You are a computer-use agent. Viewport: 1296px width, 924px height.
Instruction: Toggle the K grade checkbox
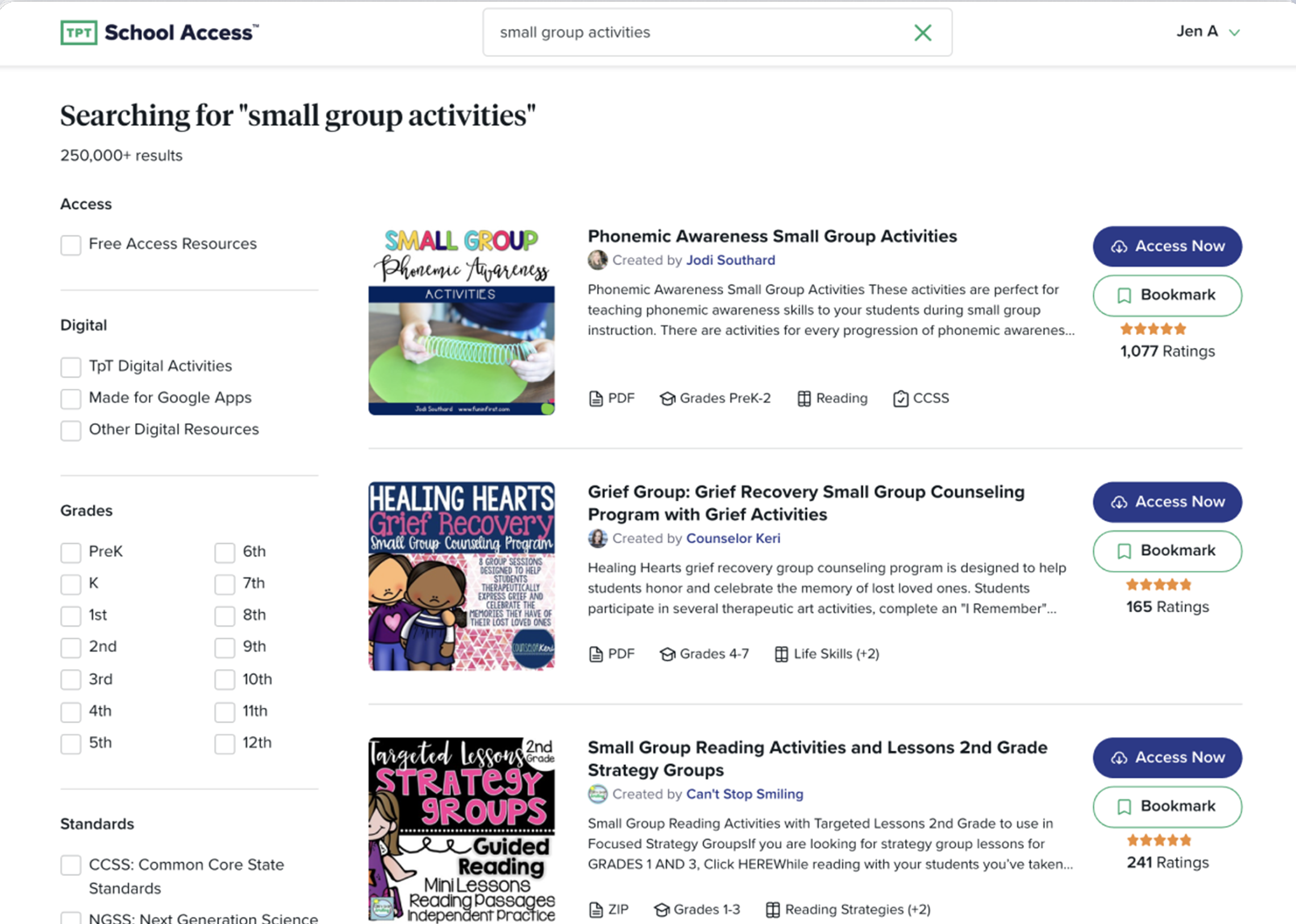70,584
